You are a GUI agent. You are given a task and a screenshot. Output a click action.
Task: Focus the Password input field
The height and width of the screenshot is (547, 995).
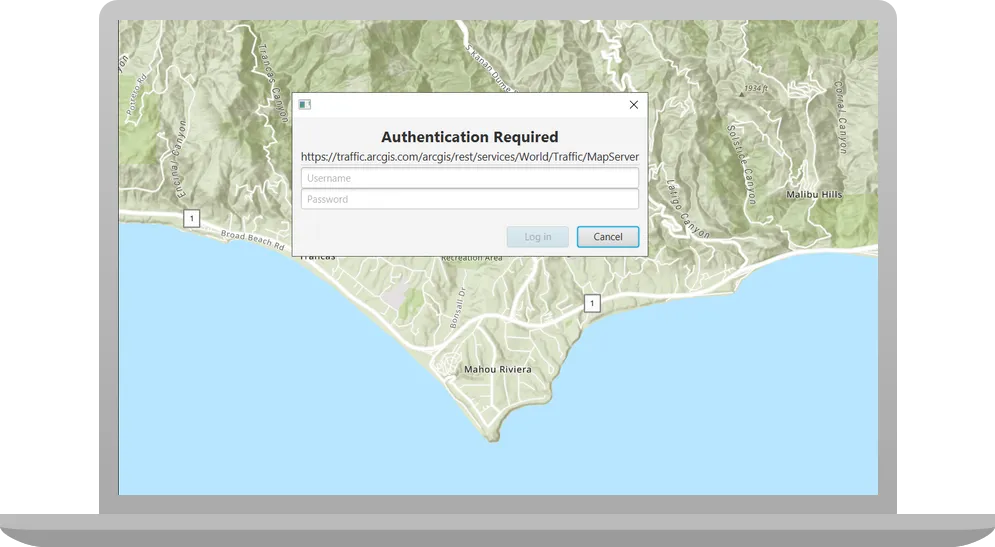[x=470, y=199]
